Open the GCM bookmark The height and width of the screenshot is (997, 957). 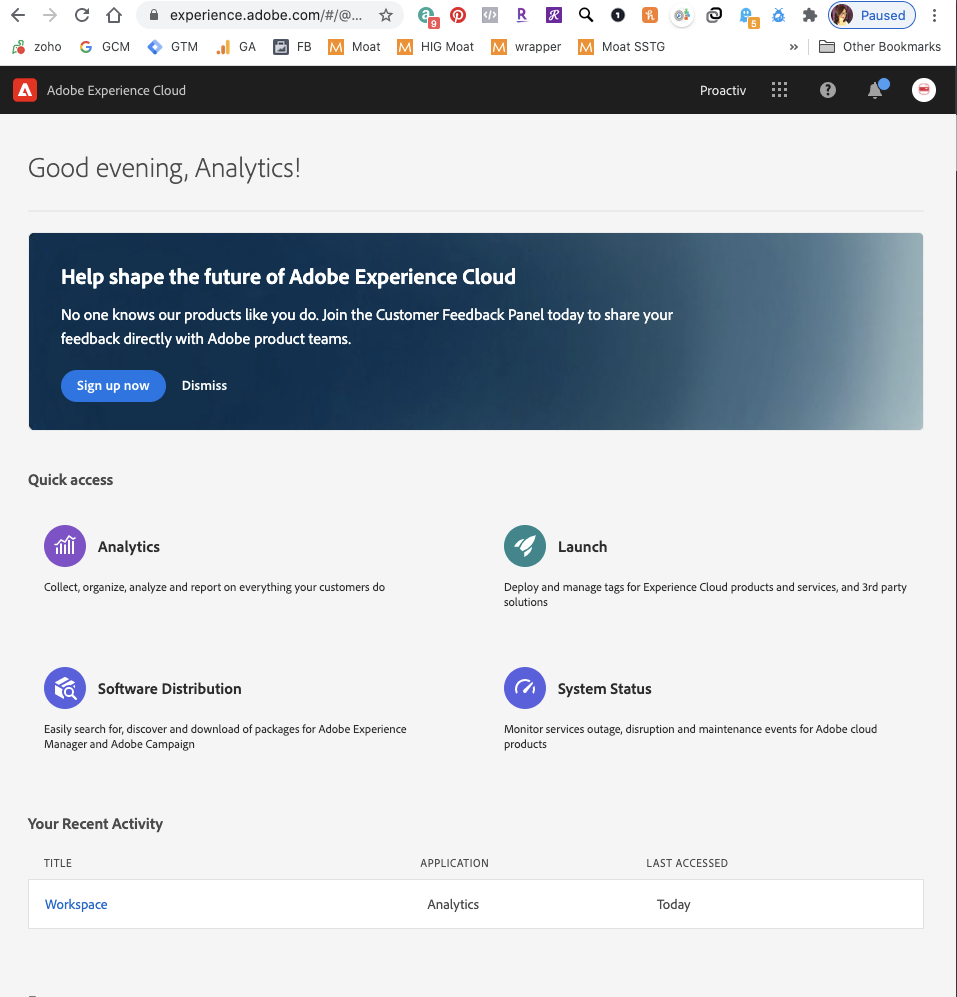click(104, 46)
